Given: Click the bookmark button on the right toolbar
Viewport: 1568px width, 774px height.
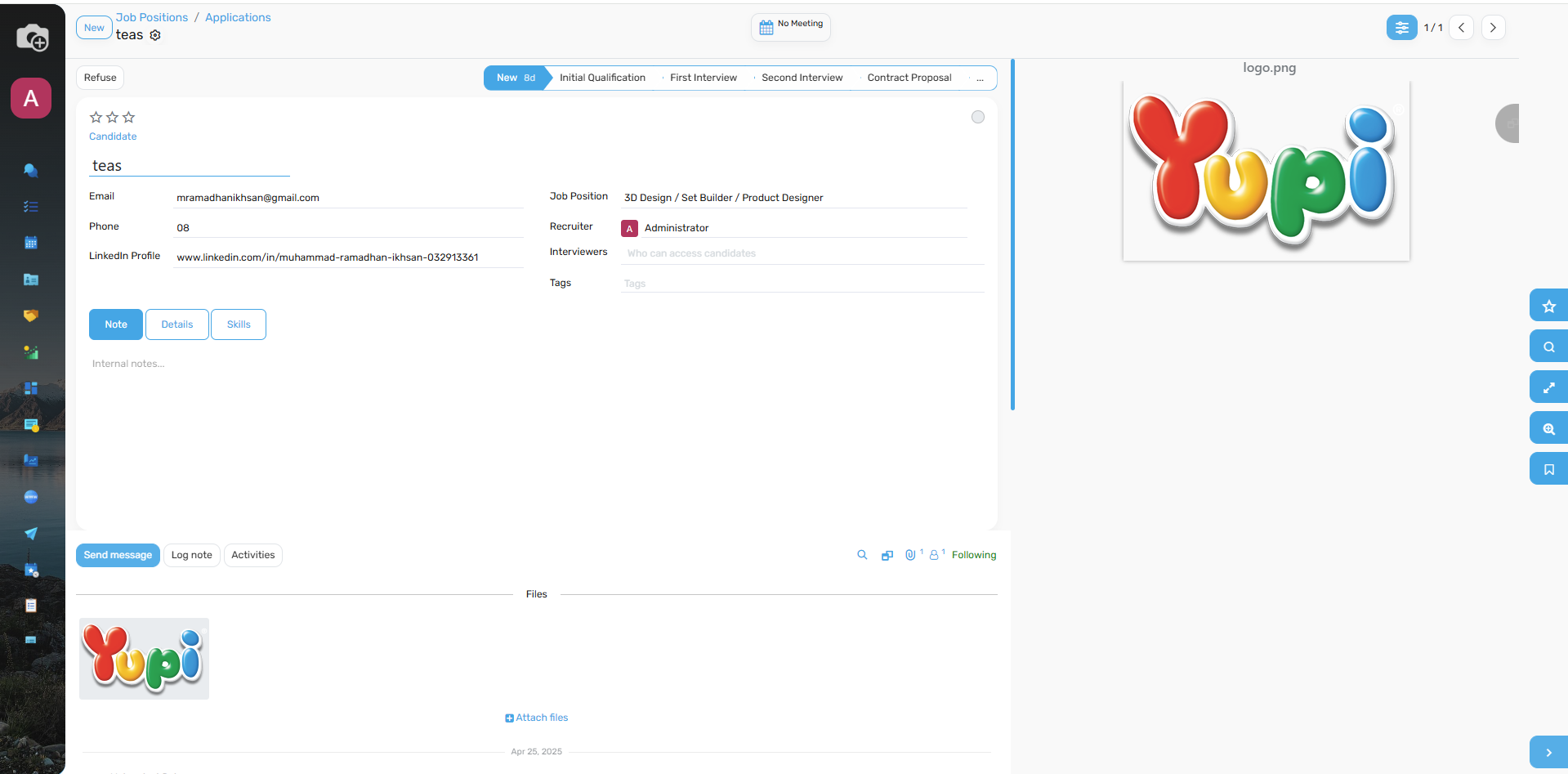Looking at the screenshot, I should coord(1548,469).
